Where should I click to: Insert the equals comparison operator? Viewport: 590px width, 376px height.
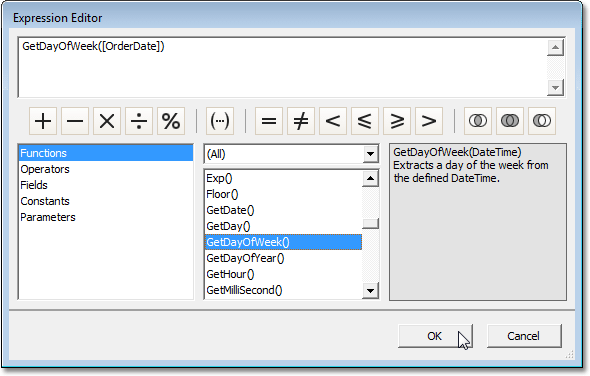pos(269,121)
